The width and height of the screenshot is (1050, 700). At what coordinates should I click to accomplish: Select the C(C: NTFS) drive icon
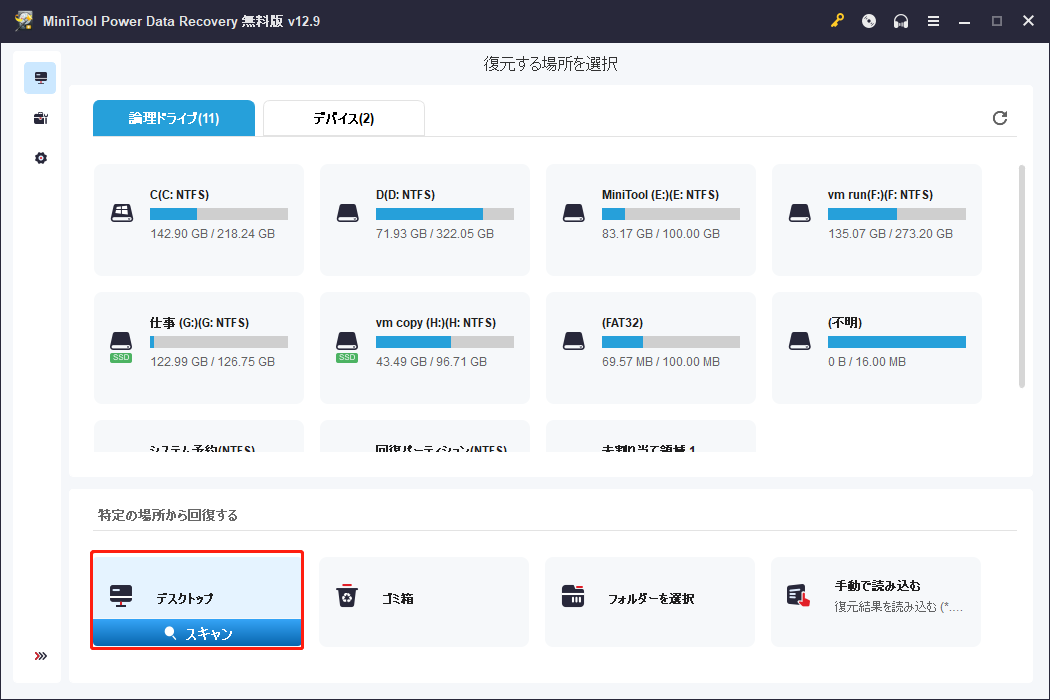click(121, 213)
